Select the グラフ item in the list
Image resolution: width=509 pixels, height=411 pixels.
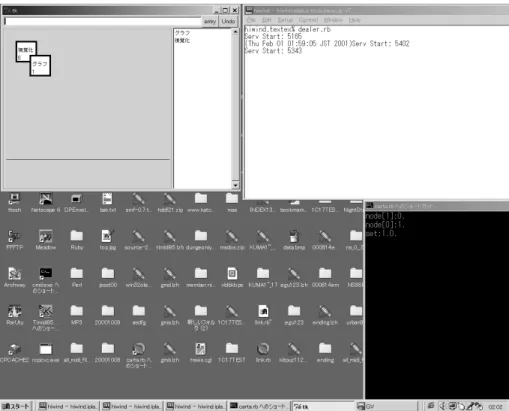tap(182, 33)
